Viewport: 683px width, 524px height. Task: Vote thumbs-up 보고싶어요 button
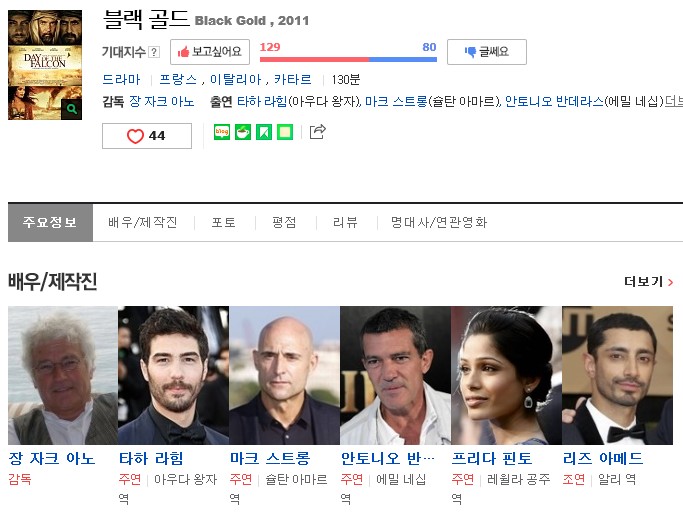point(210,52)
